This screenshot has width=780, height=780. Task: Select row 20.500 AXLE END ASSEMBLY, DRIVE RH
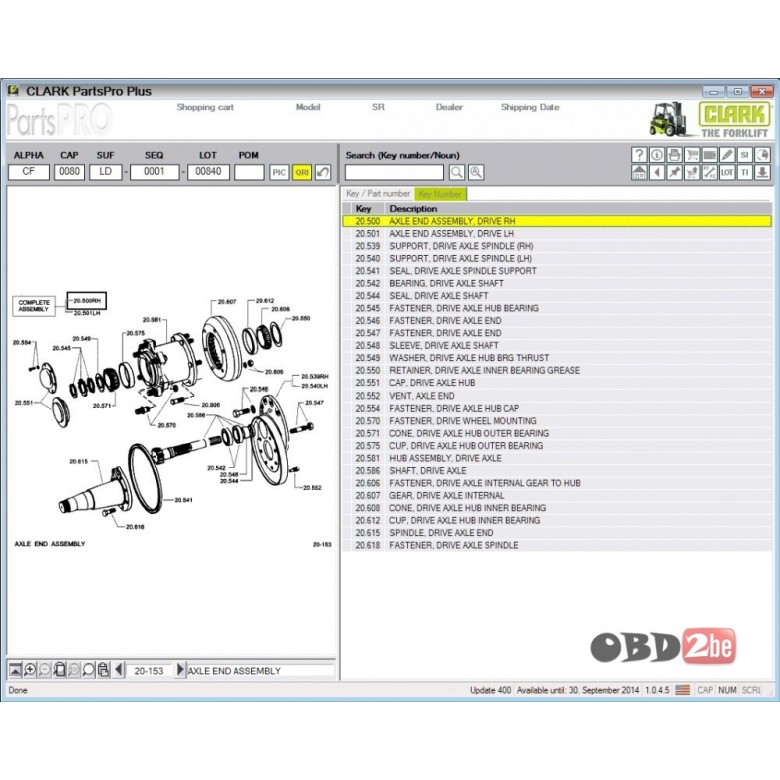pos(557,221)
